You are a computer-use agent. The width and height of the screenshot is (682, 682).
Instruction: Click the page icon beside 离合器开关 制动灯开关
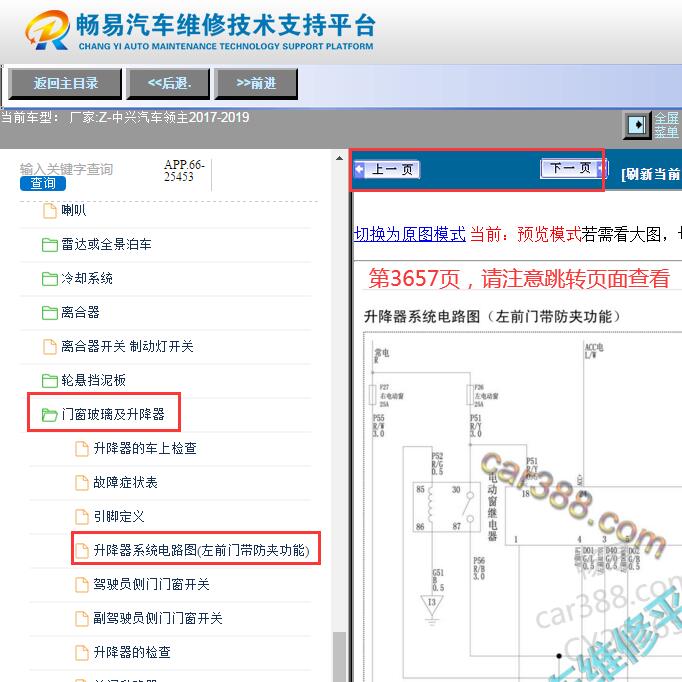tap(50, 347)
